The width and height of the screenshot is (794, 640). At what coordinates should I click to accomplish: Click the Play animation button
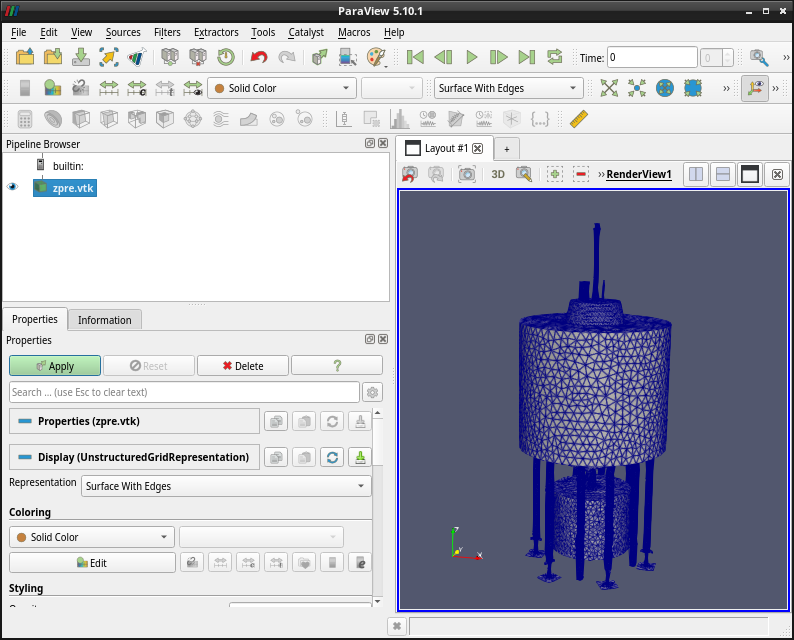pos(472,58)
